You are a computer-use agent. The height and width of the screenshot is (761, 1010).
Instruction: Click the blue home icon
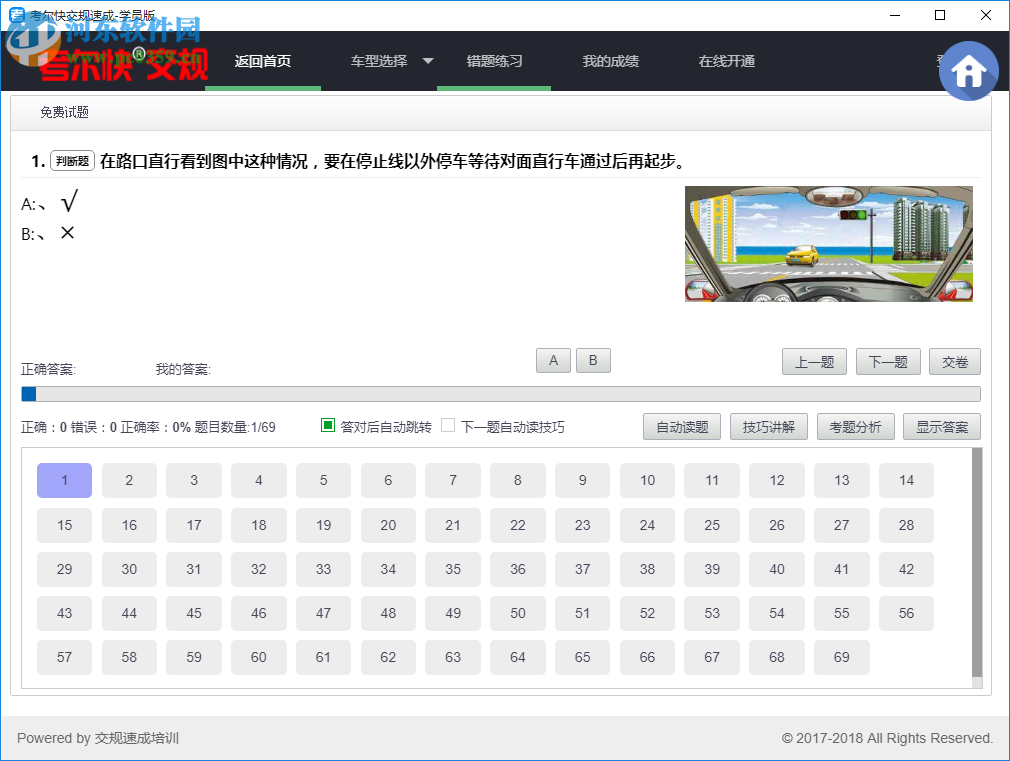pos(968,70)
